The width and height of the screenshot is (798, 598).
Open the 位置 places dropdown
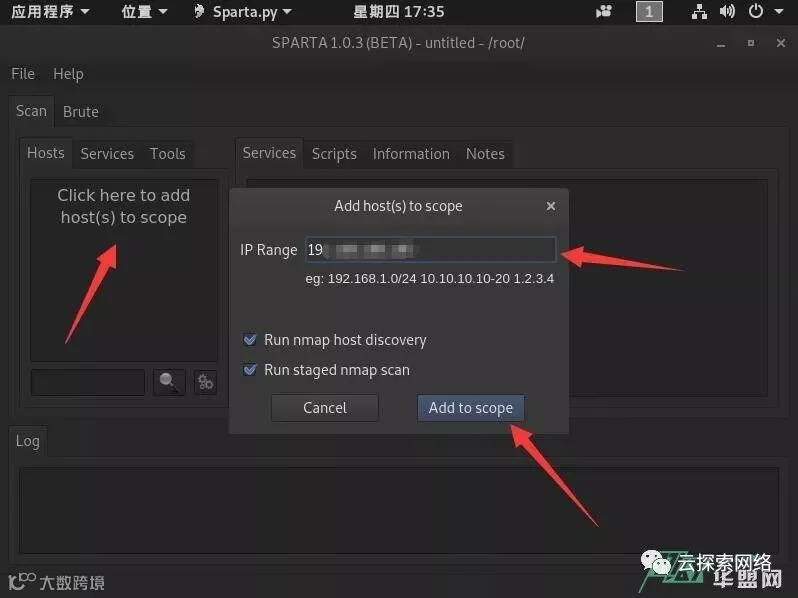pyautogui.click(x=144, y=11)
